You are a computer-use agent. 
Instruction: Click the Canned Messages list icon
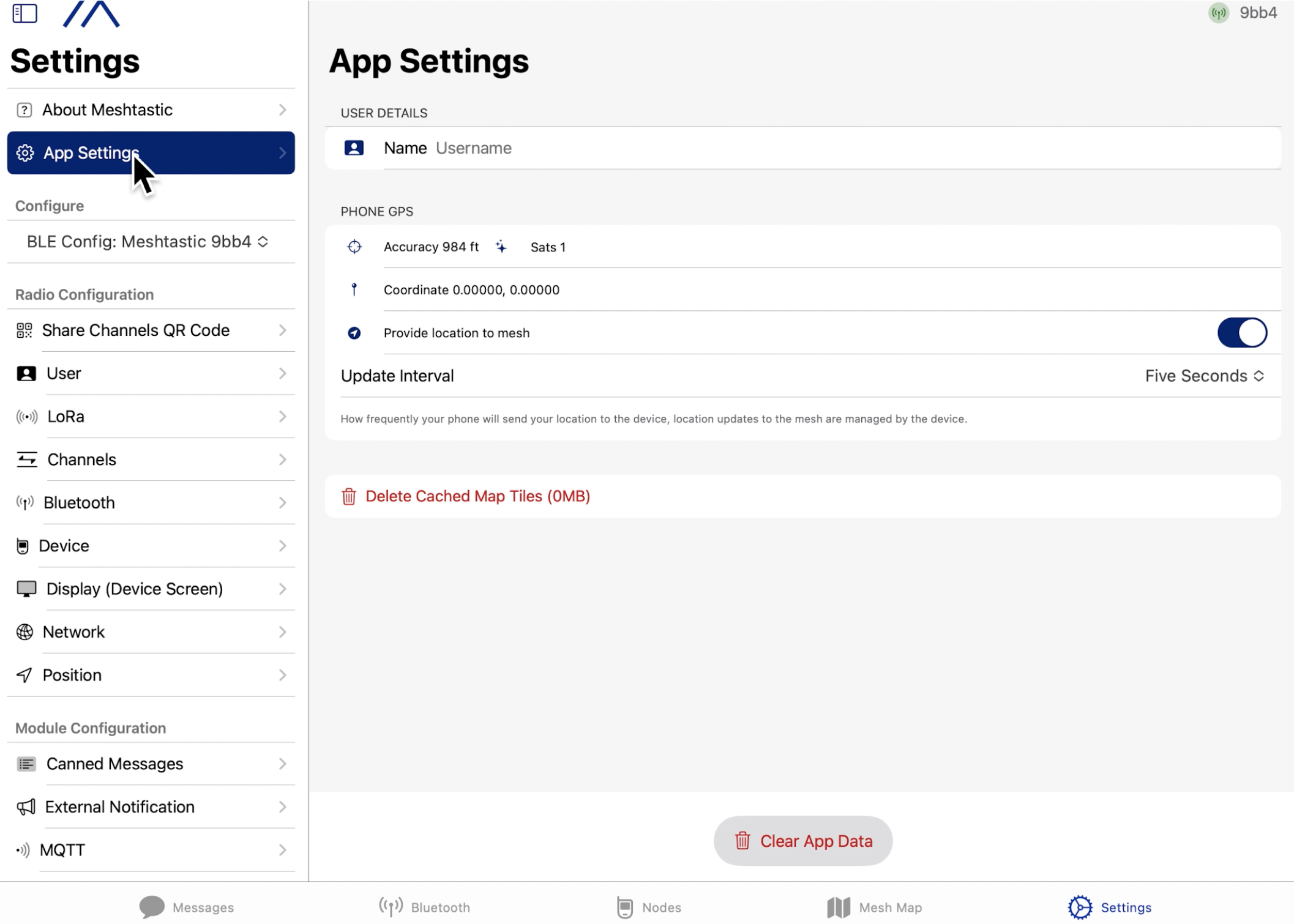[x=26, y=764]
